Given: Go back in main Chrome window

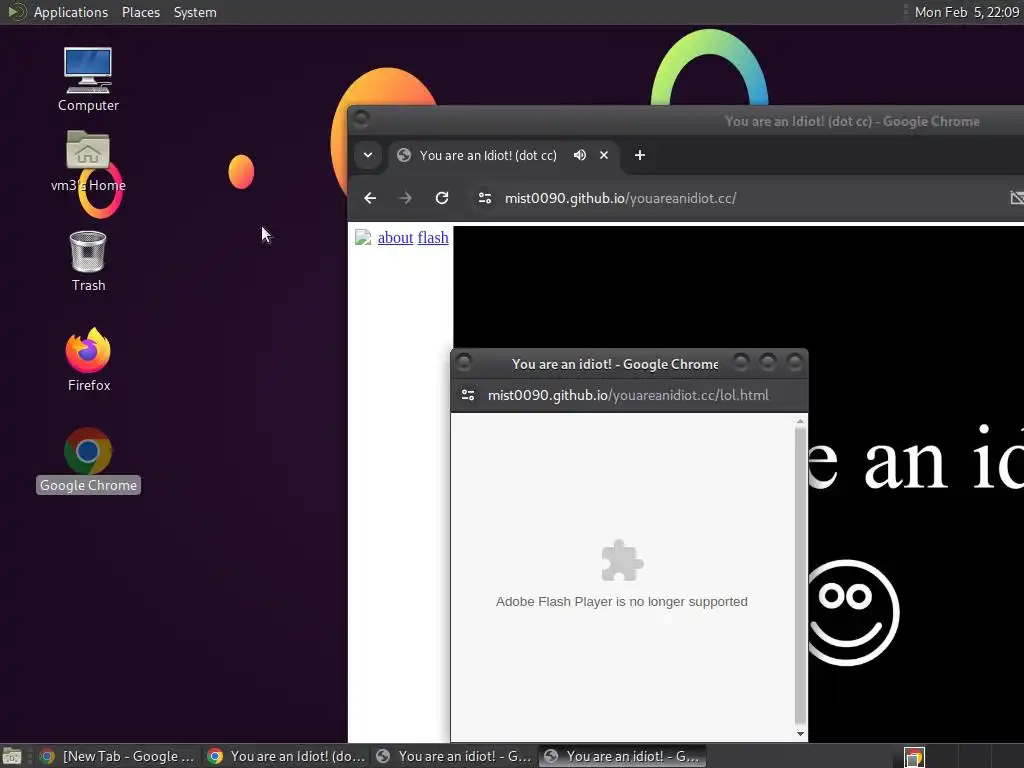Looking at the screenshot, I should (370, 198).
